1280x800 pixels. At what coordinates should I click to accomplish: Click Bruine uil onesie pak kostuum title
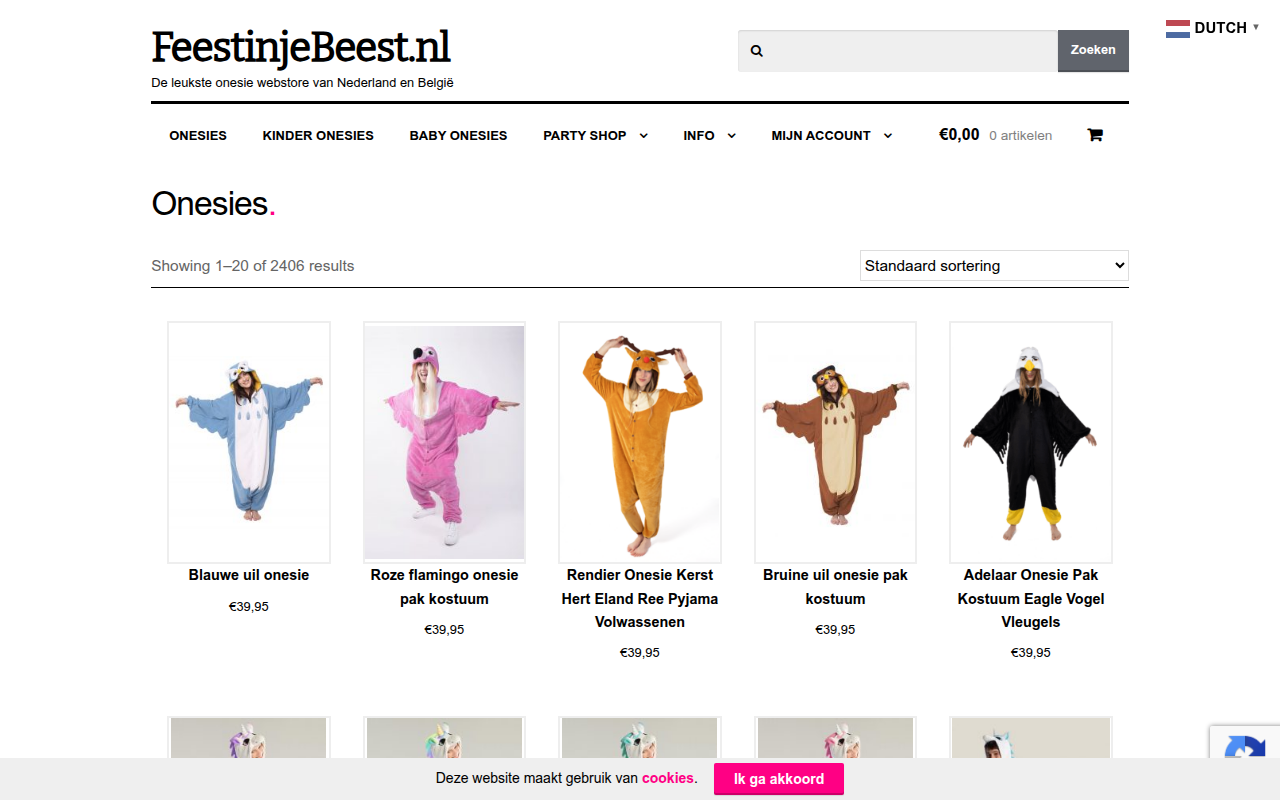(x=835, y=587)
